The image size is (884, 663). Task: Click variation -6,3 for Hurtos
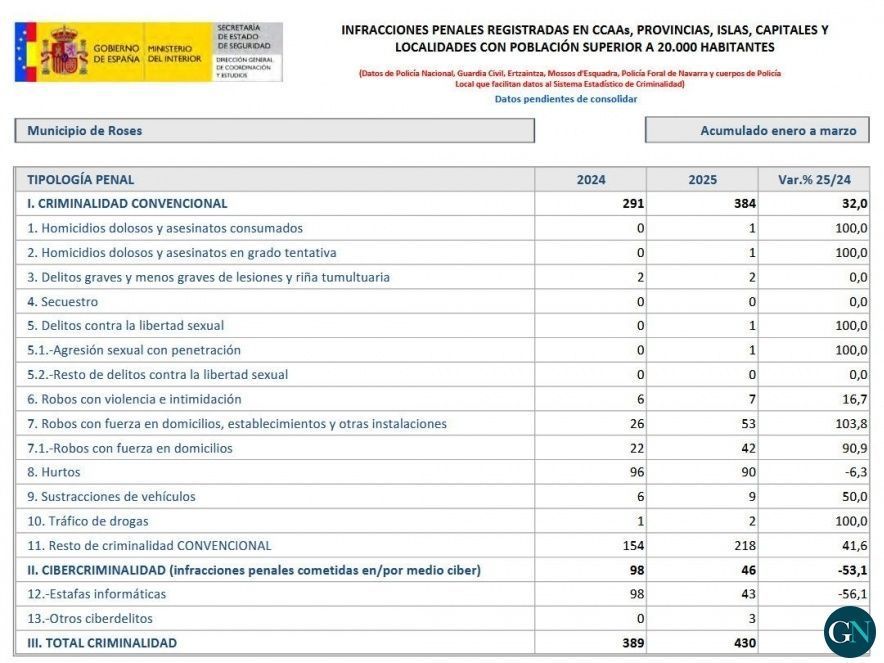pyautogui.click(x=856, y=472)
